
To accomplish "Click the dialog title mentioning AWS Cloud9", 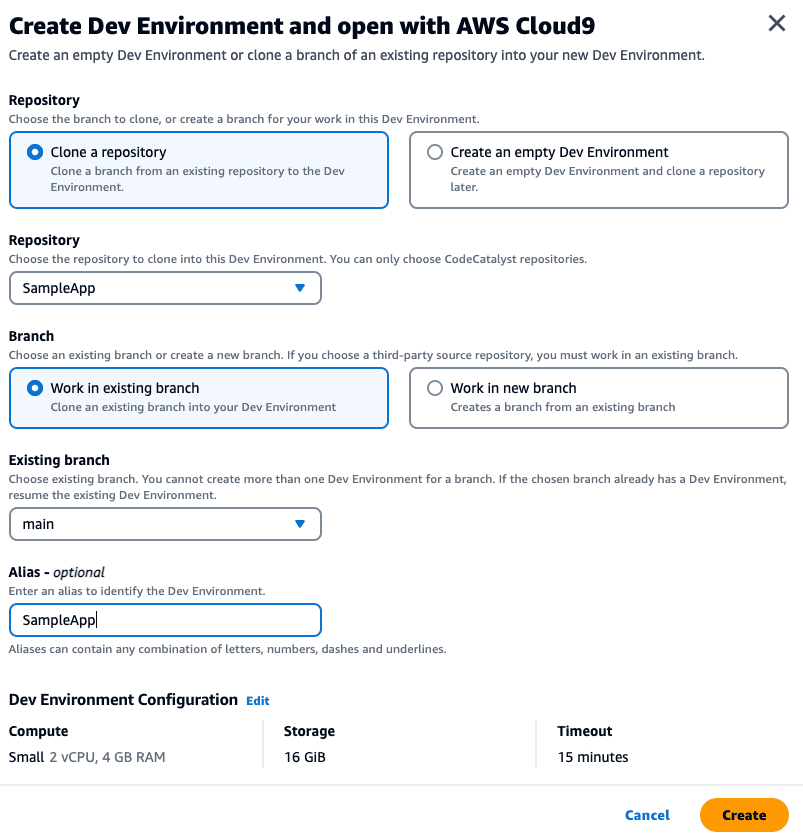I will pyautogui.click(x=301, y=25).
